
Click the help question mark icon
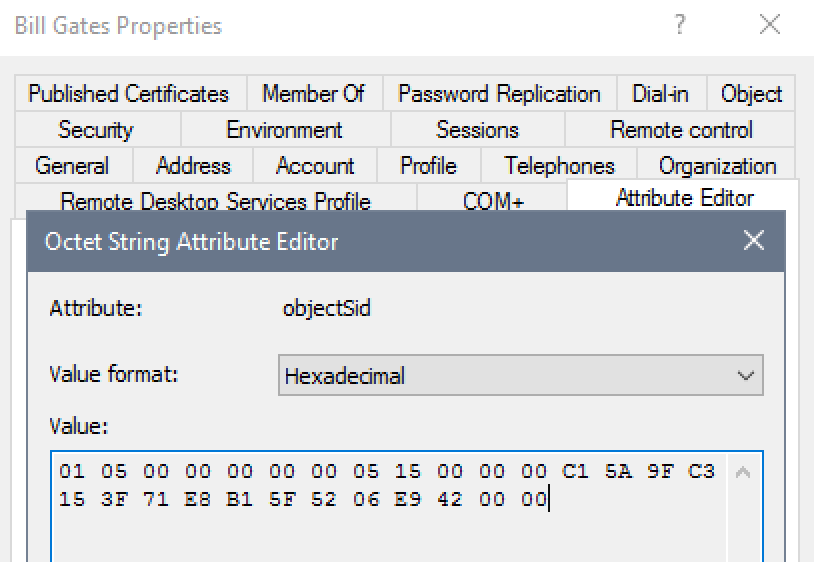680,24
